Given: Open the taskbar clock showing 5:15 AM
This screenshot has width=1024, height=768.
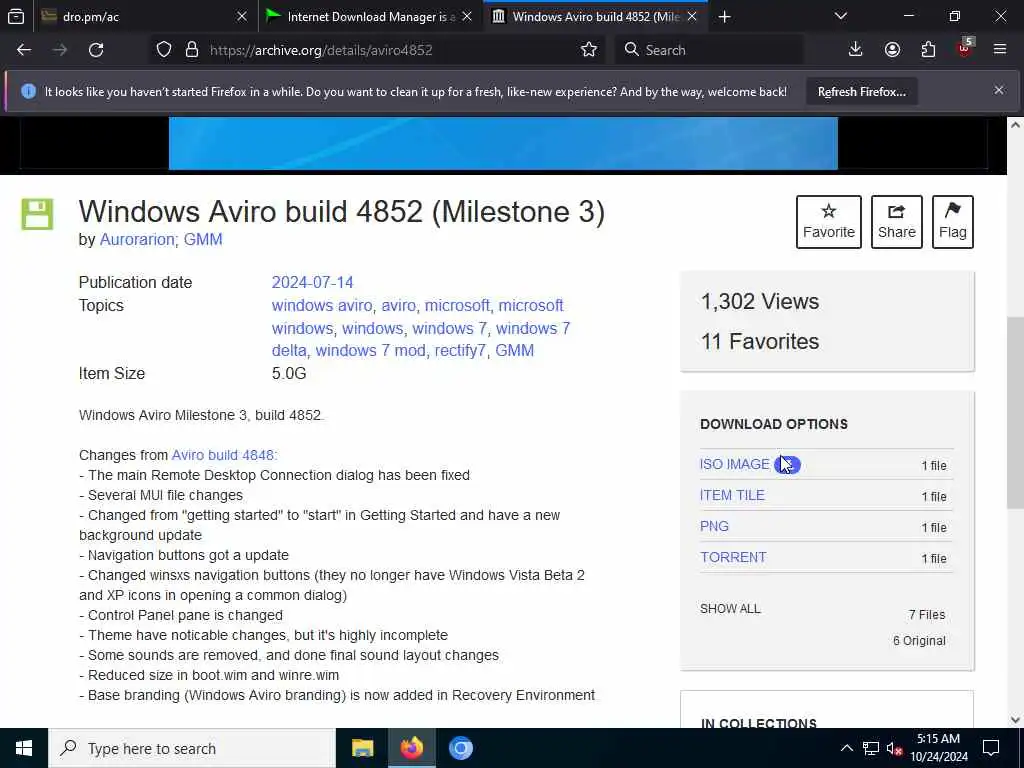Looking at the screenshot, I should pyautogui.click(x=938, y=748).
